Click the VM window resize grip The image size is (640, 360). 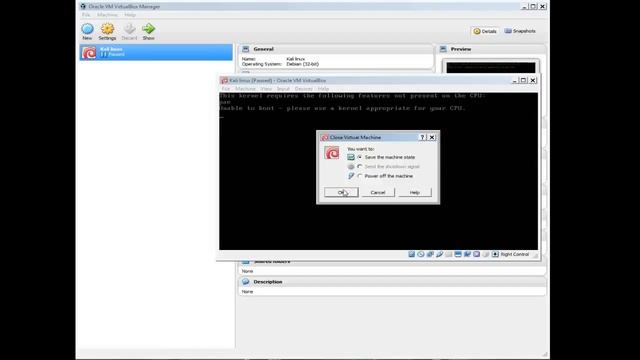(x=536, y=256)
